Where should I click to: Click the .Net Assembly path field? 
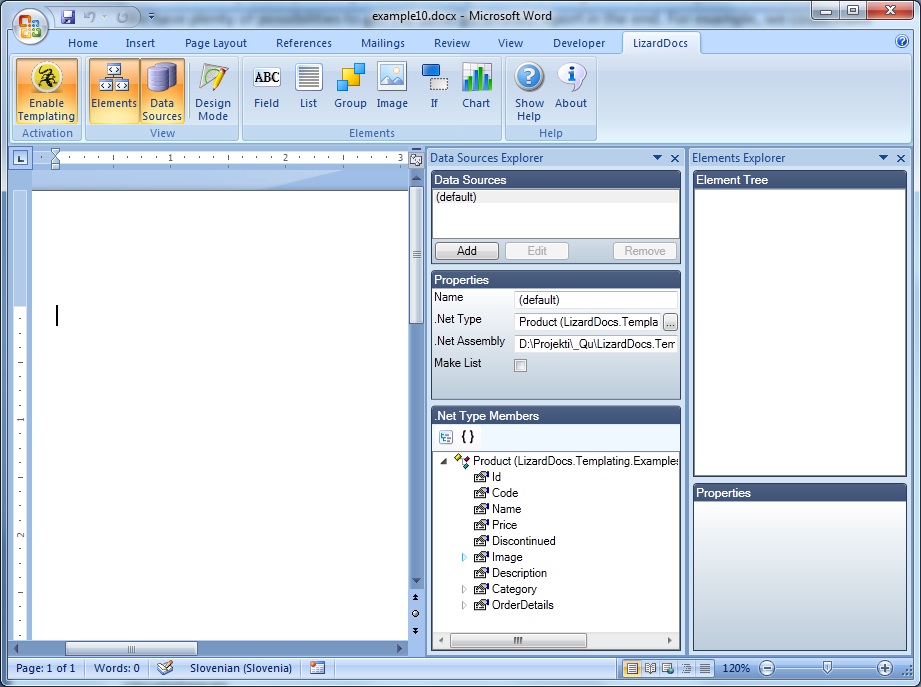pos(596,344)
